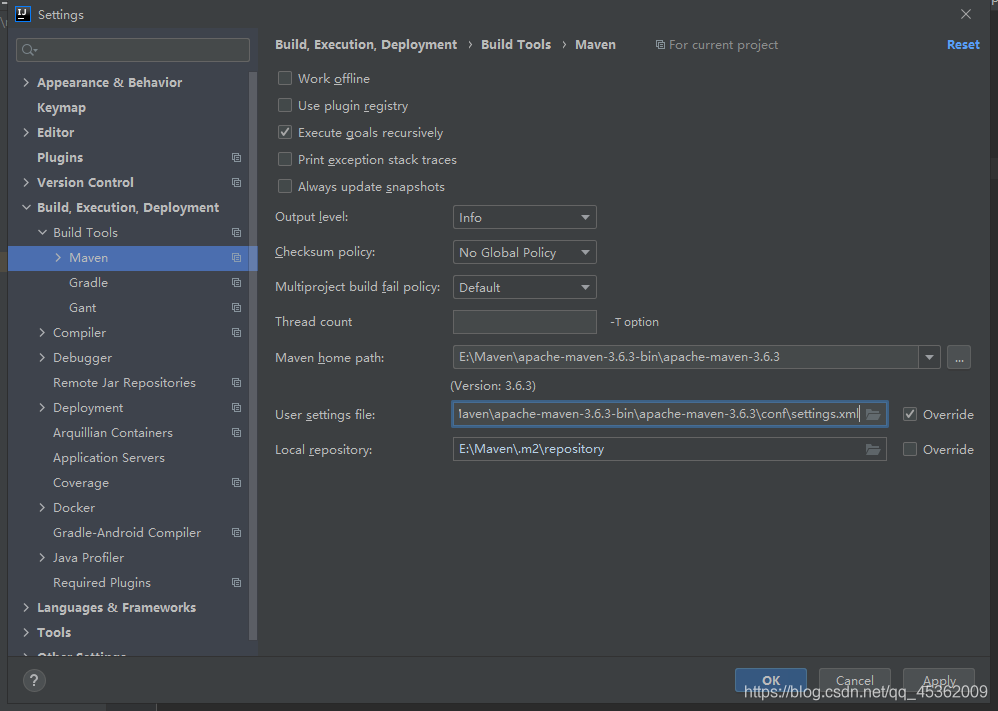Click the settings tree vertical scrollbar
The height and width of the screenshot is (711, 998).
click(x=253, y=356)
